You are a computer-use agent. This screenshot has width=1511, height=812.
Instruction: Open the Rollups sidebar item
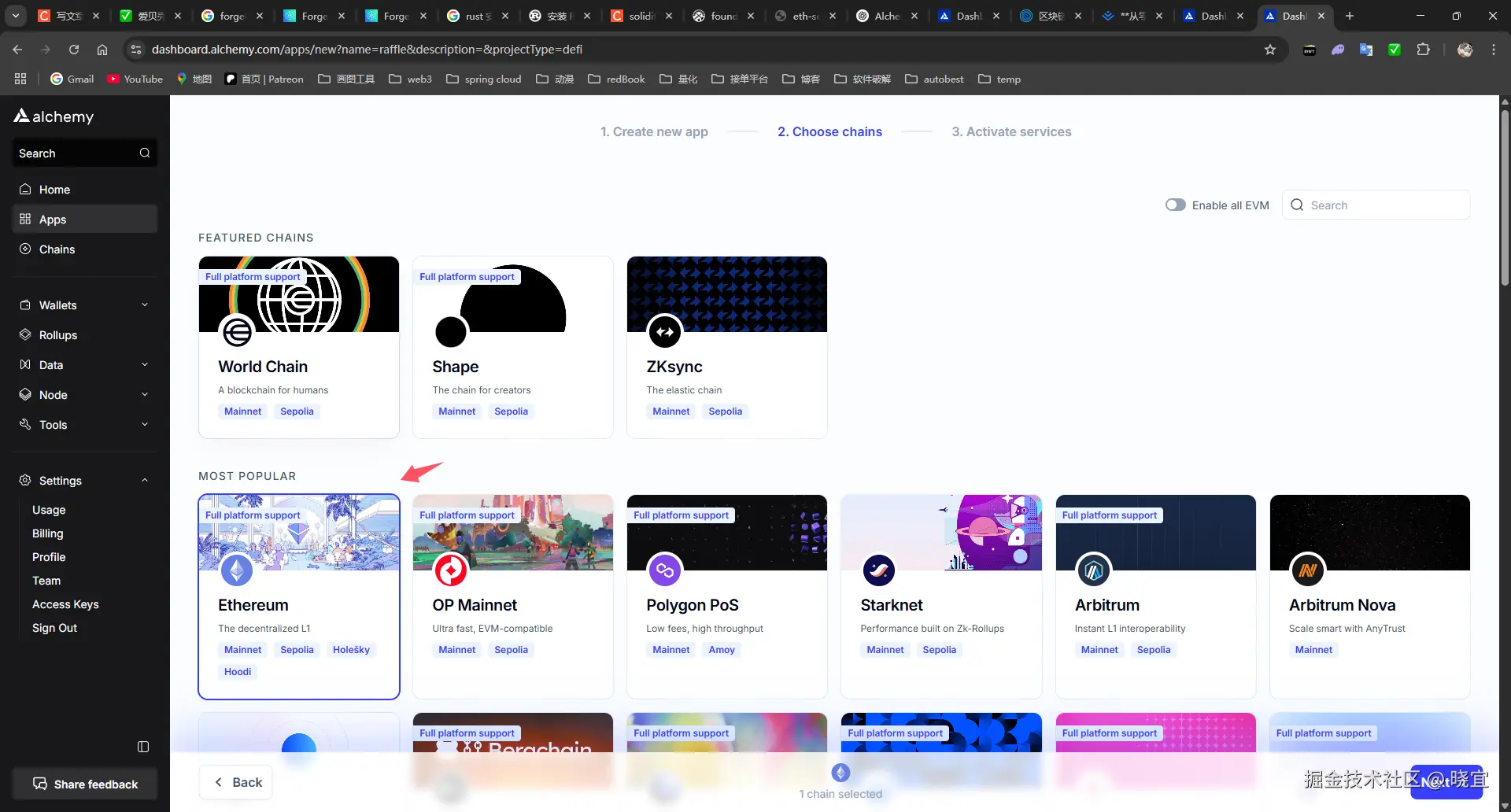point(85,335)
